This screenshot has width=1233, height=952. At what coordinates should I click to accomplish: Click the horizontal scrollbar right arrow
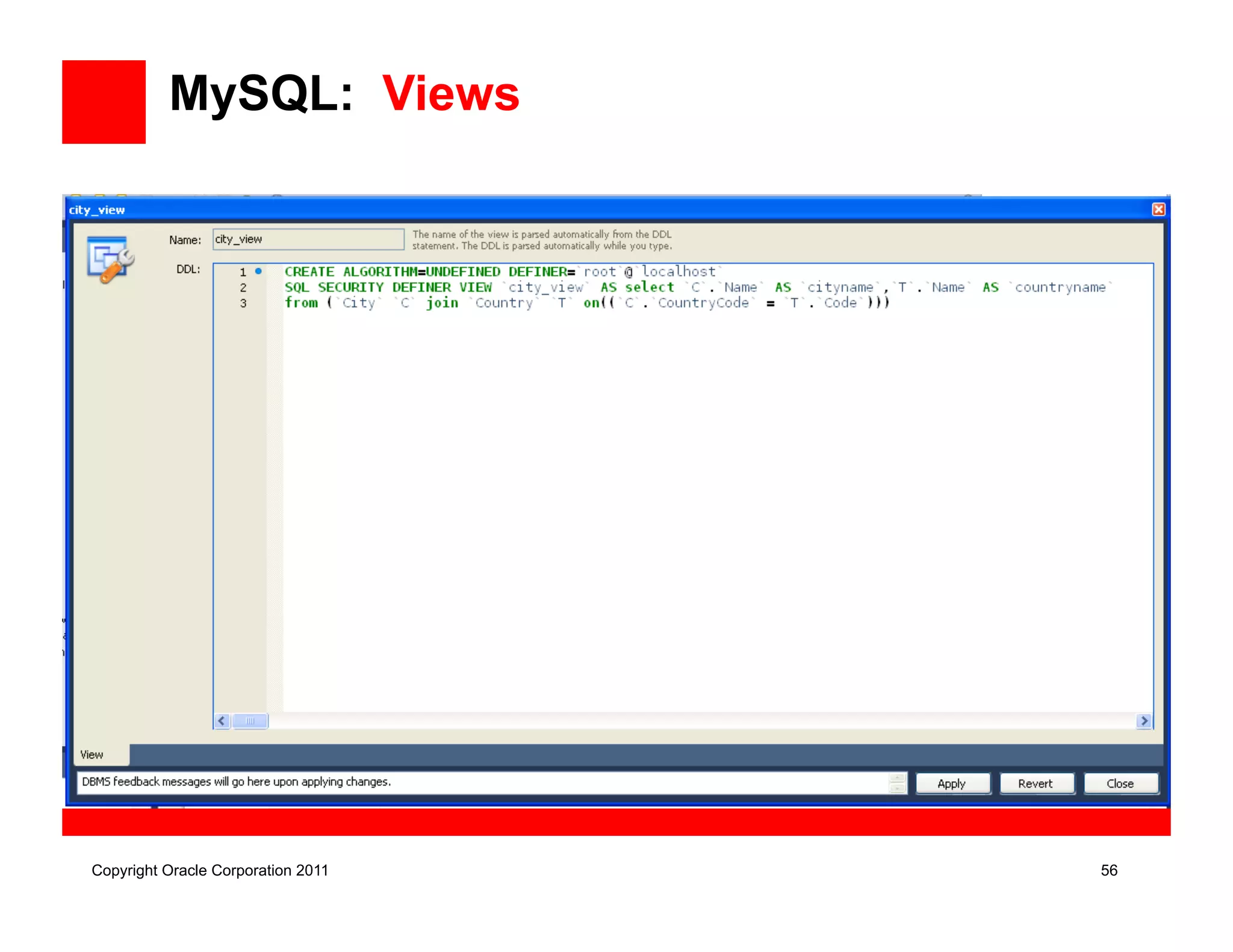[1144, 720]
